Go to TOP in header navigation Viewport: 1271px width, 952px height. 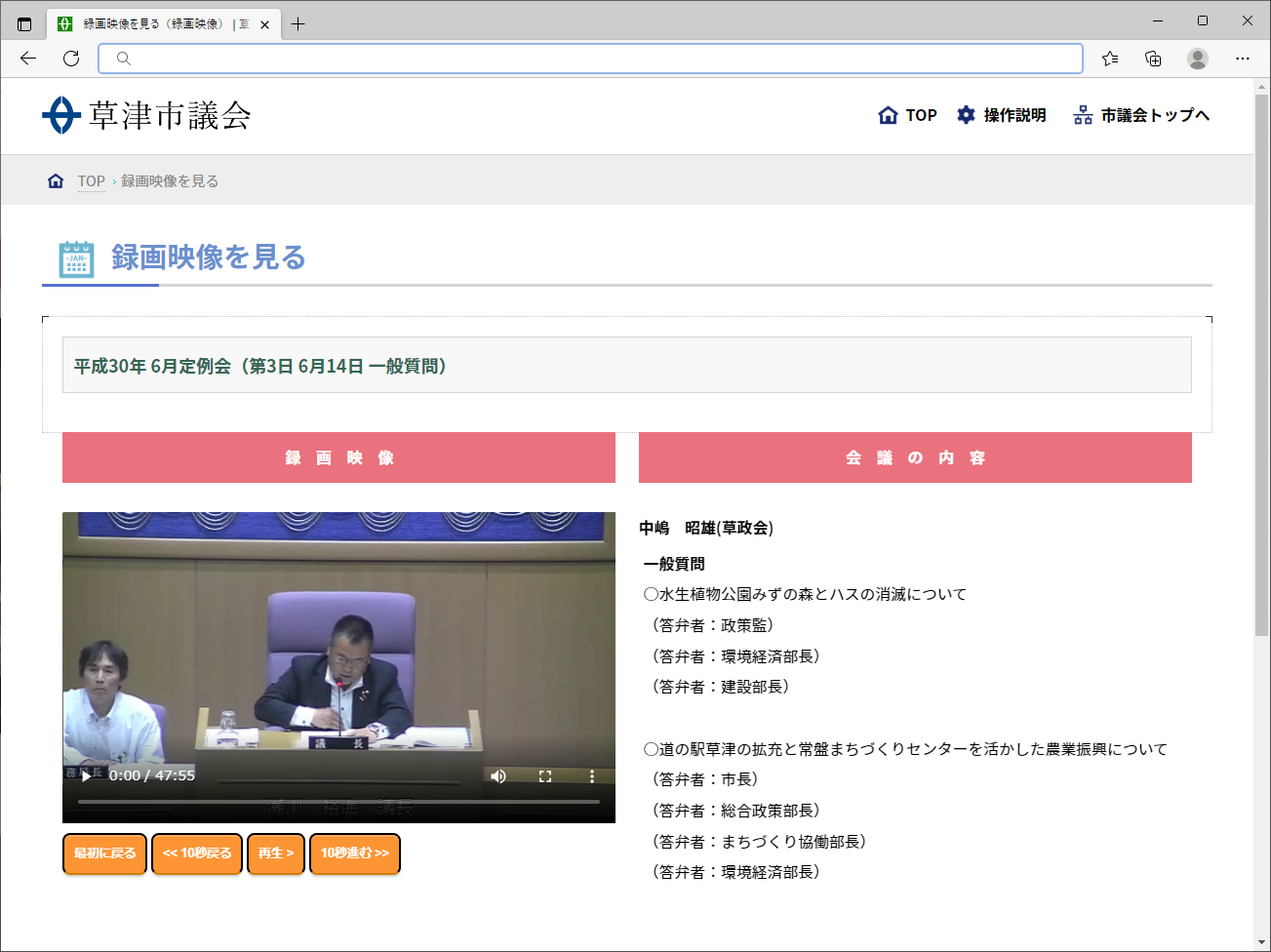click(x=907, y=115)
